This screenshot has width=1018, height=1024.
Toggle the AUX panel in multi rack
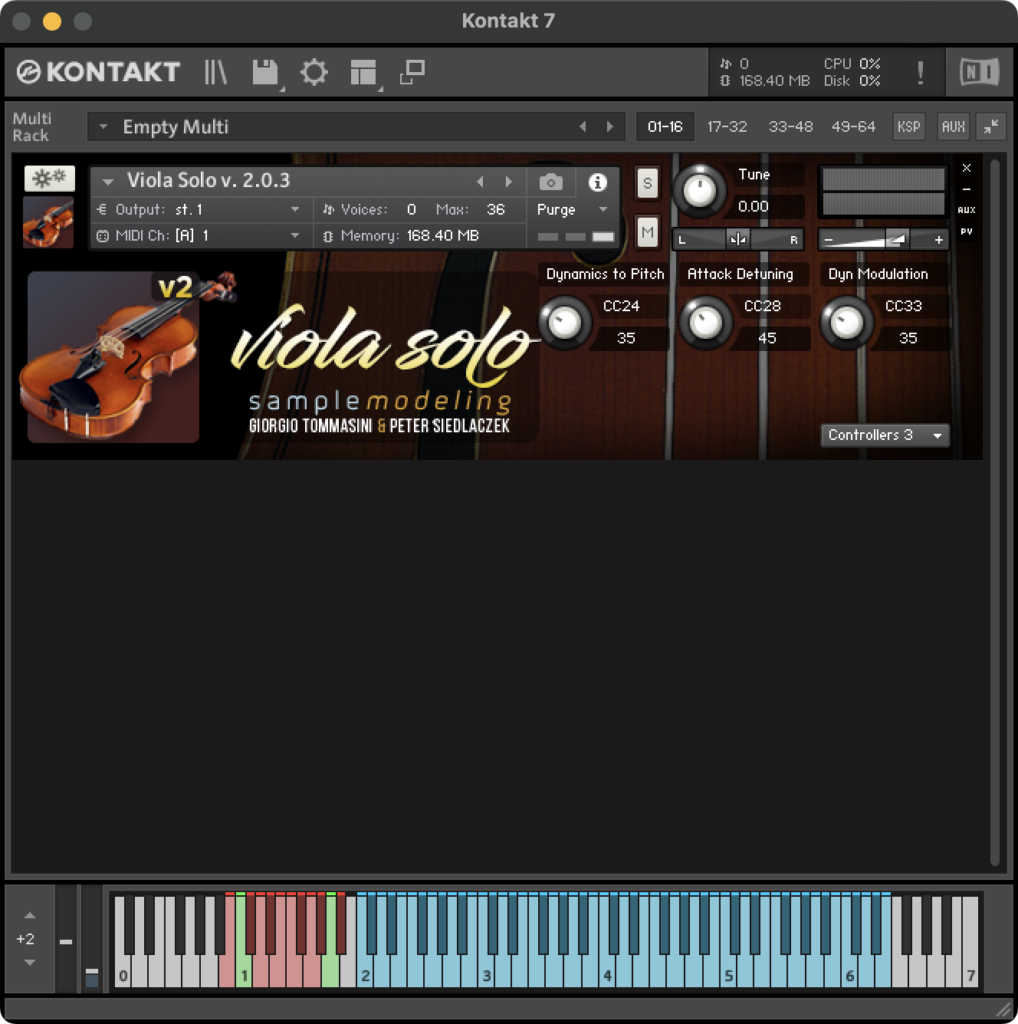click(953, 127)
